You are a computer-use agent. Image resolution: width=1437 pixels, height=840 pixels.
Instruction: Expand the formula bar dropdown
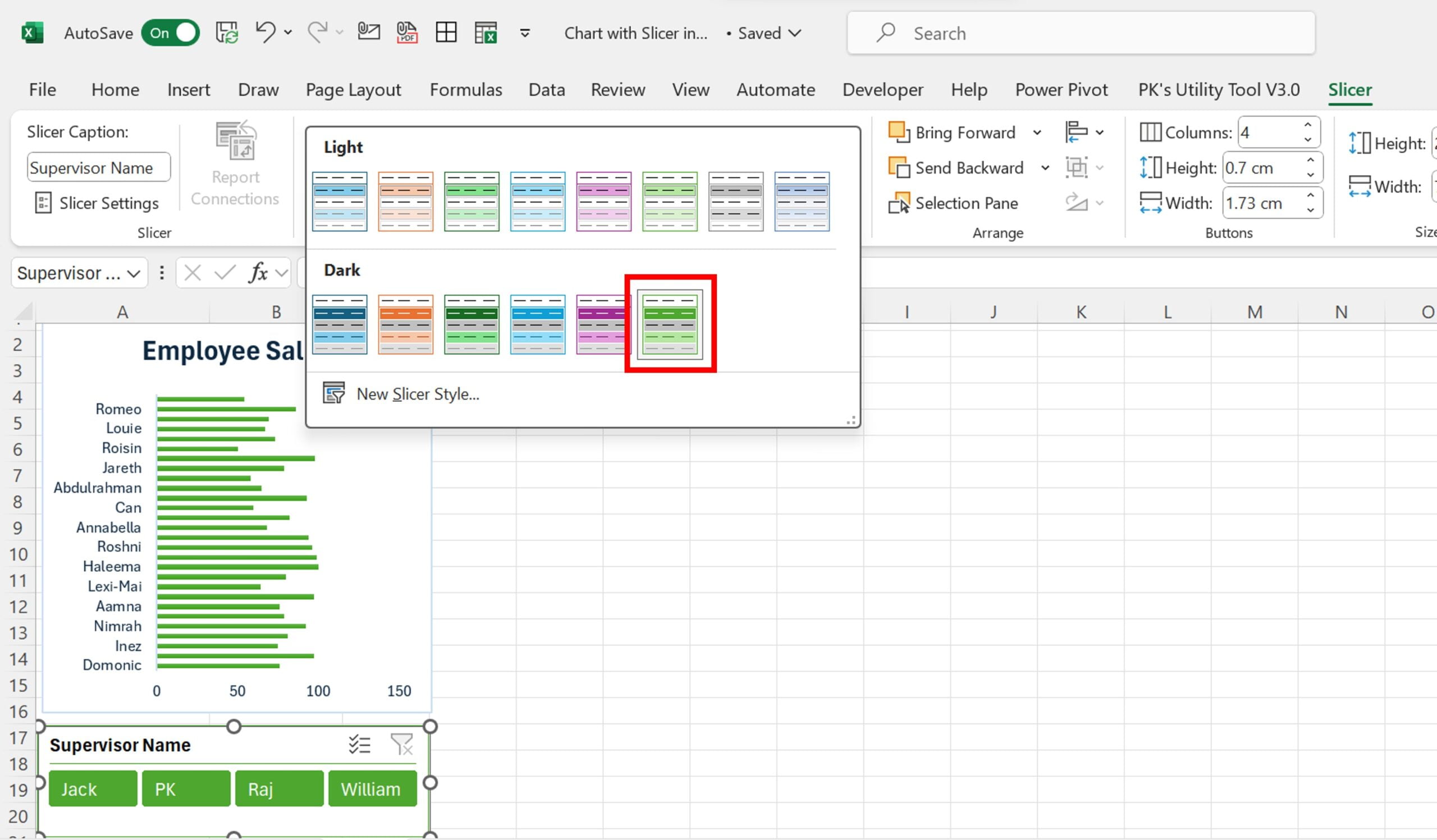tap(285, 273)
